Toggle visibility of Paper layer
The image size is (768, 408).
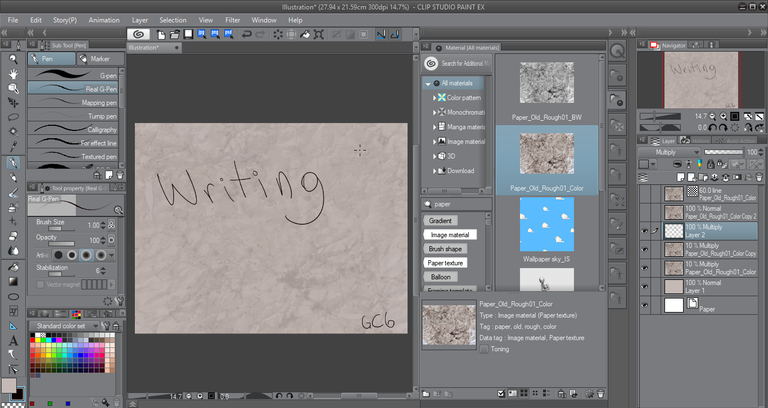pyautogui.click(x=645, y=306)
